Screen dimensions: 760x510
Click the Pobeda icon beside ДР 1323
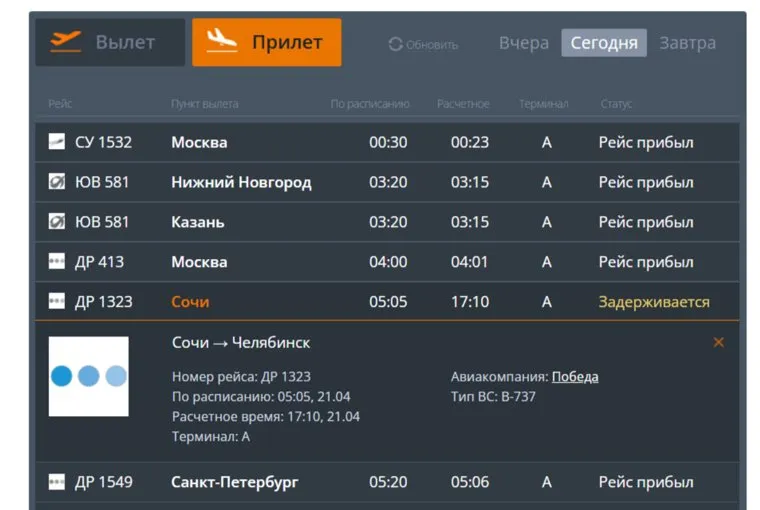[x=57, y=302]
